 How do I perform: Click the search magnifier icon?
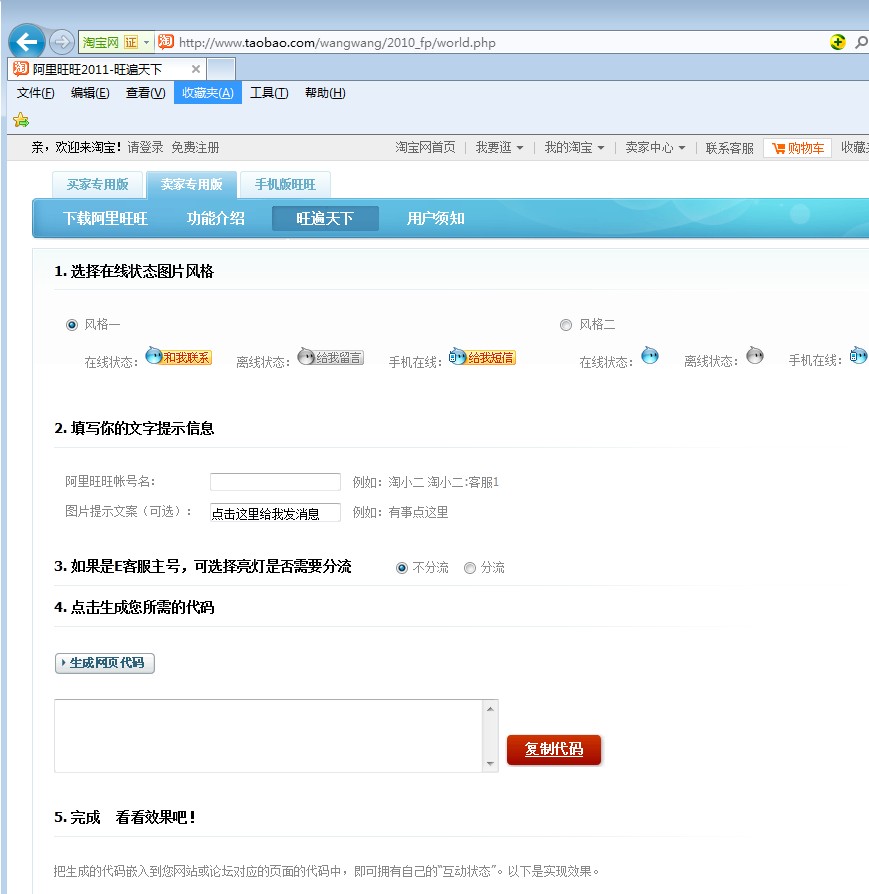[x=861, y=42]
